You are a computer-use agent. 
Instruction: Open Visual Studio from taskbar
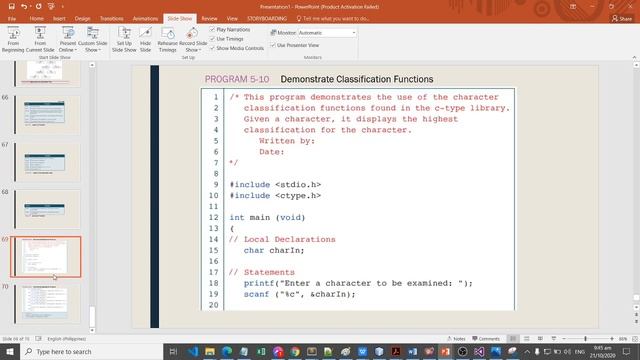coord(479,351)
